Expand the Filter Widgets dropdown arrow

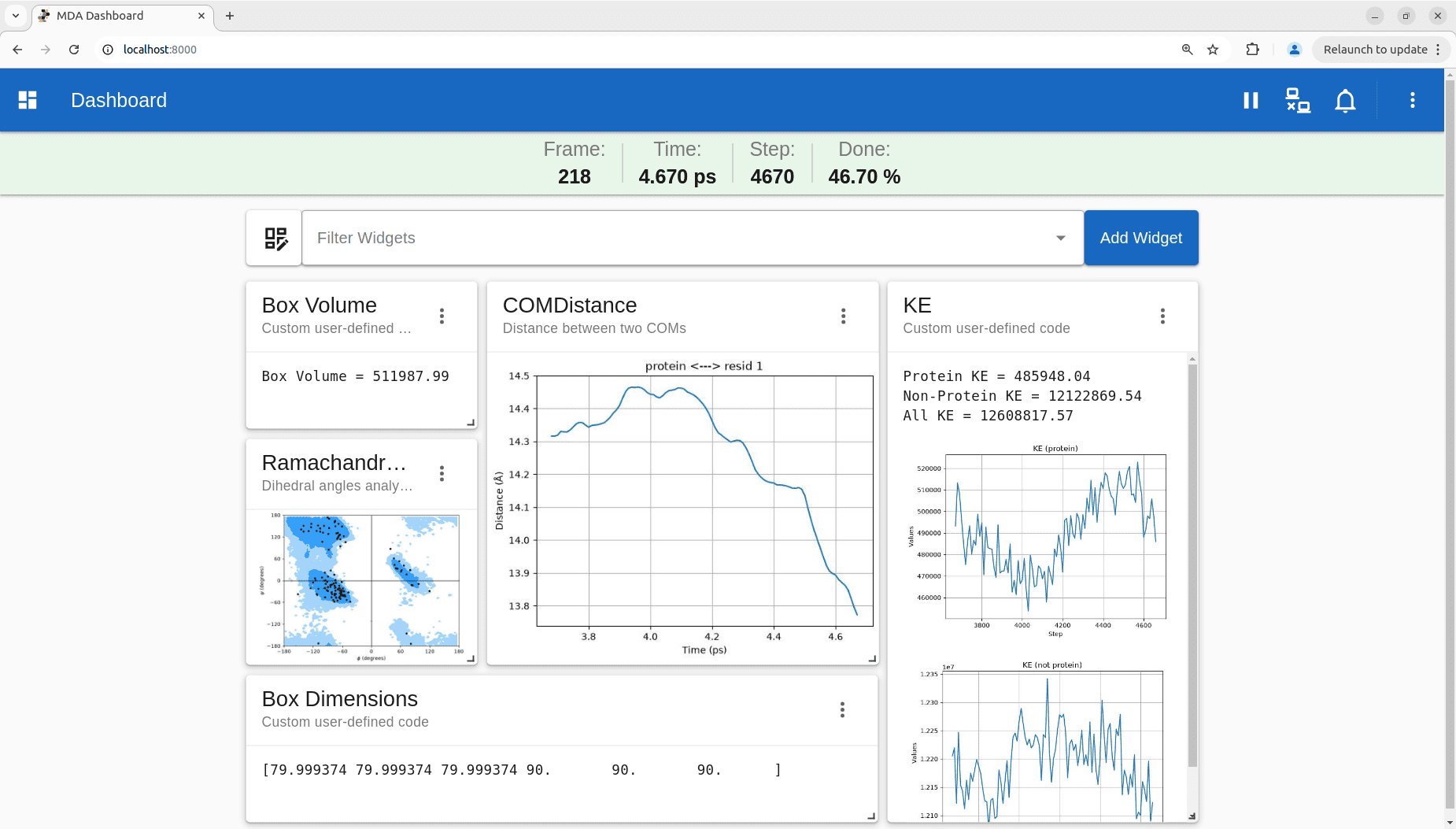point(1061,238)
